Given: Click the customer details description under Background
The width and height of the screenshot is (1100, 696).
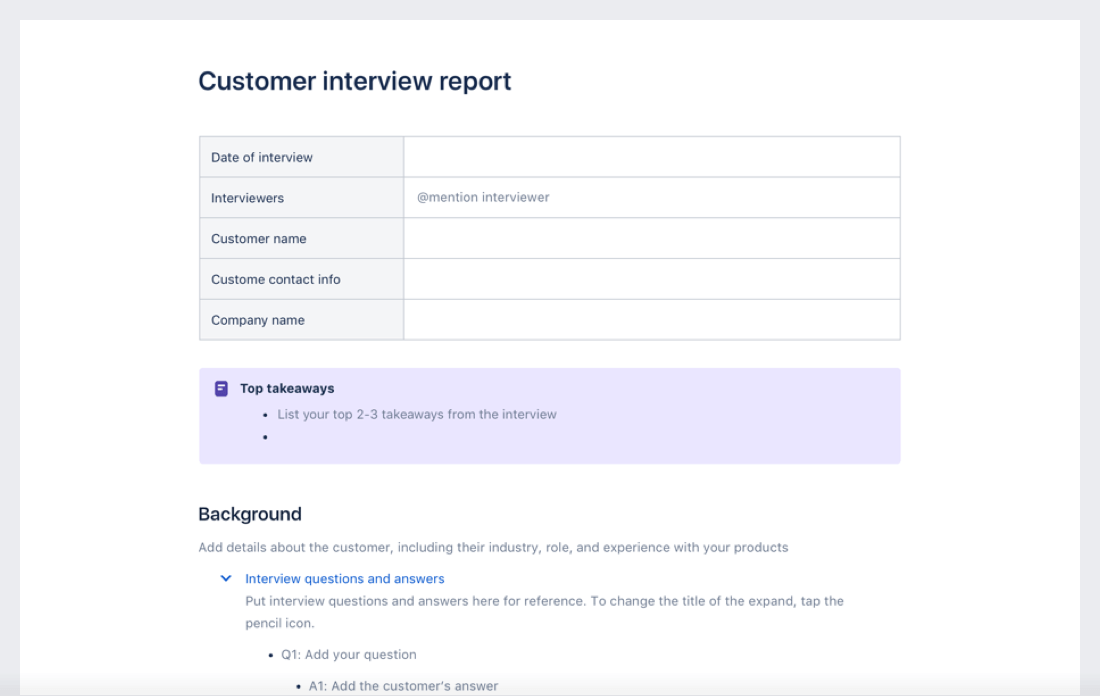Looking at the screenshot, I should click(493, 547).
